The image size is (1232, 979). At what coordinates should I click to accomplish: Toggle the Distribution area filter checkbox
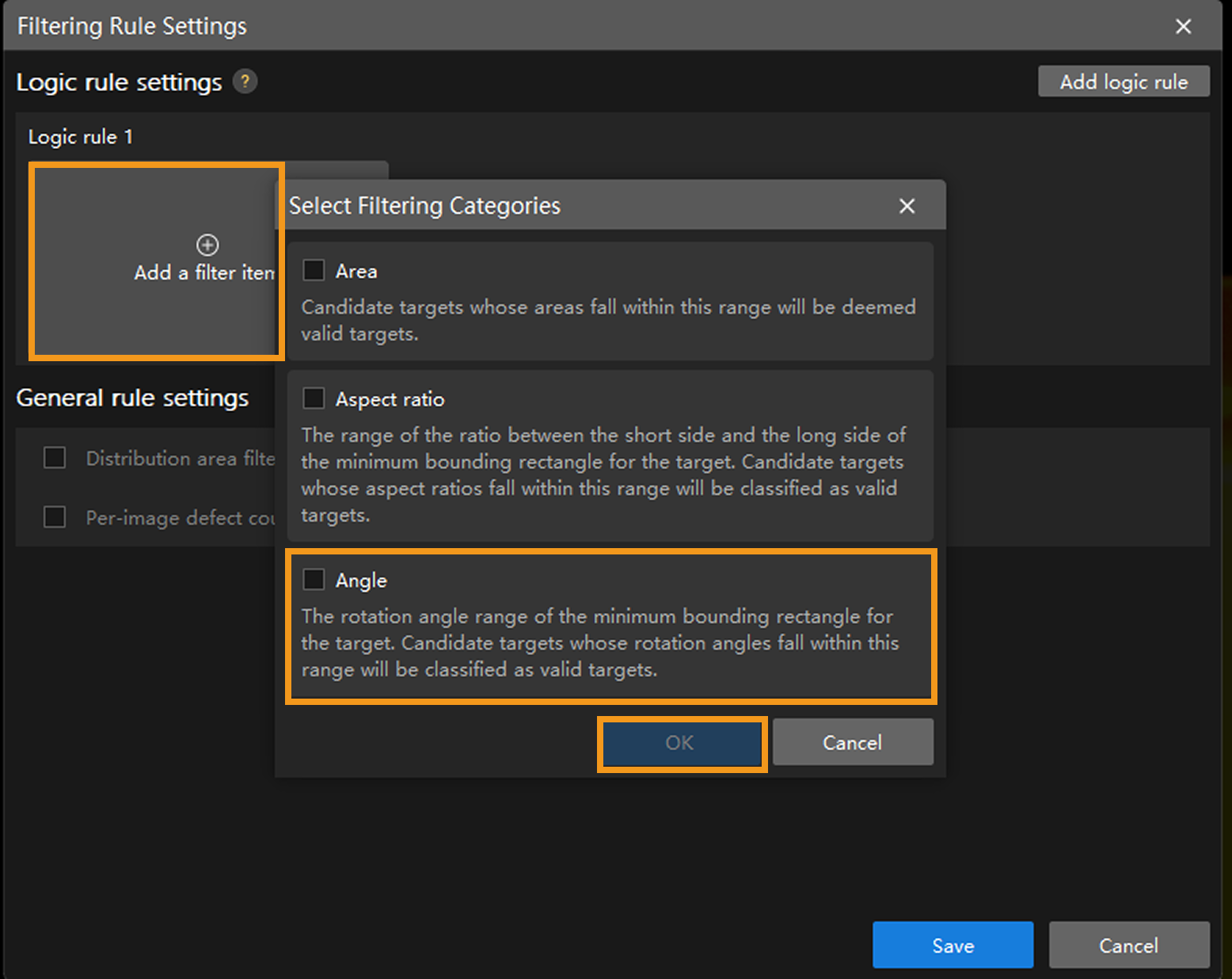point(55,458)
